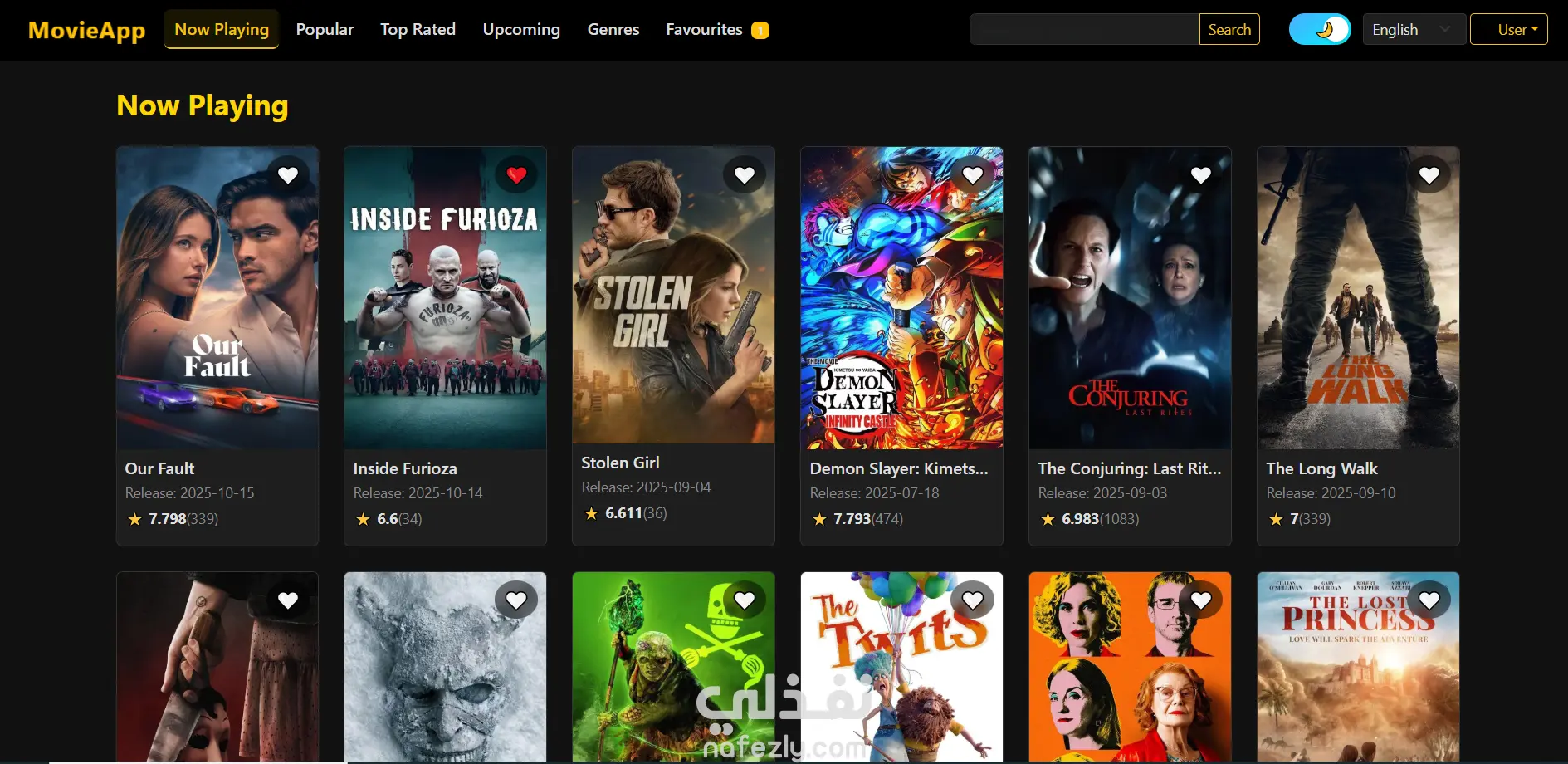
Task: Favourite The Long Walk using heart icon
Action: (x=1429, y=175)
